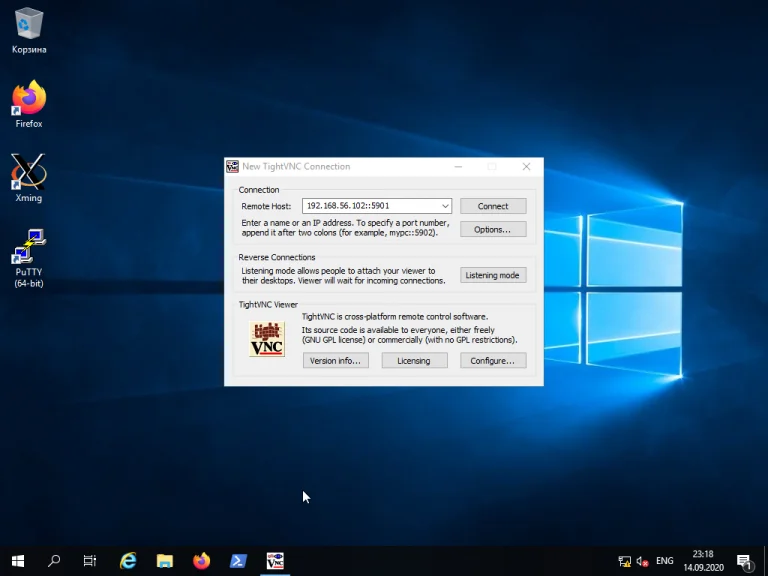Screen dimensions: 768x576
Task: Click inside the Remote Host address field
Action: click(x=370, y=206)
